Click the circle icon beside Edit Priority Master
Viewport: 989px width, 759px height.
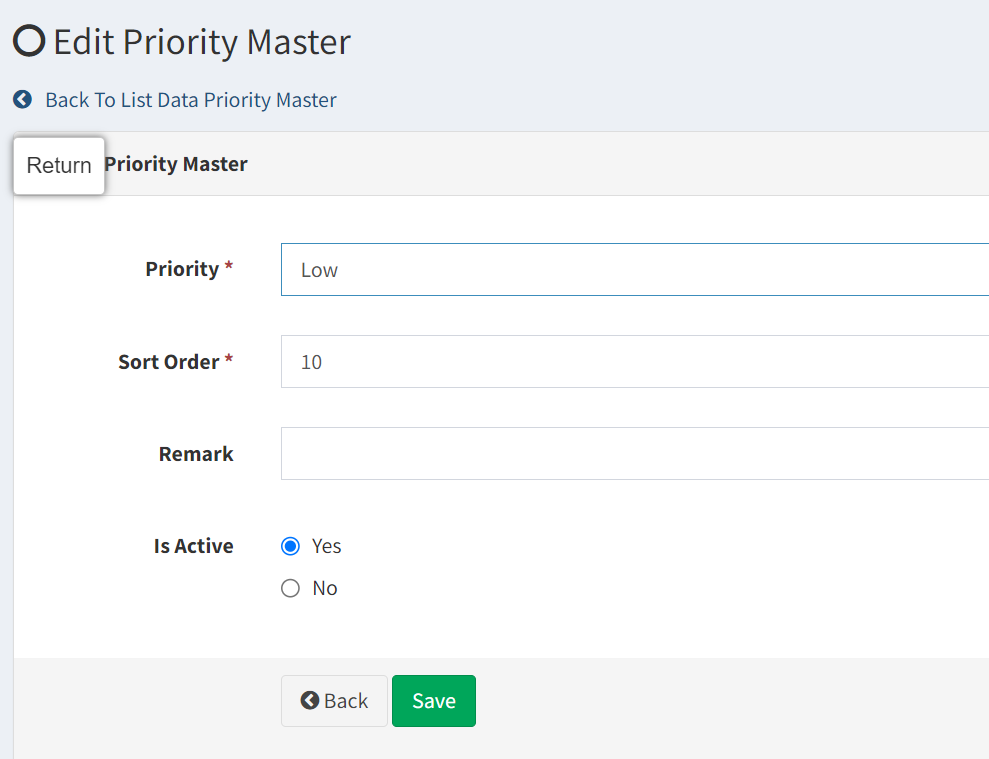(29, 41)
